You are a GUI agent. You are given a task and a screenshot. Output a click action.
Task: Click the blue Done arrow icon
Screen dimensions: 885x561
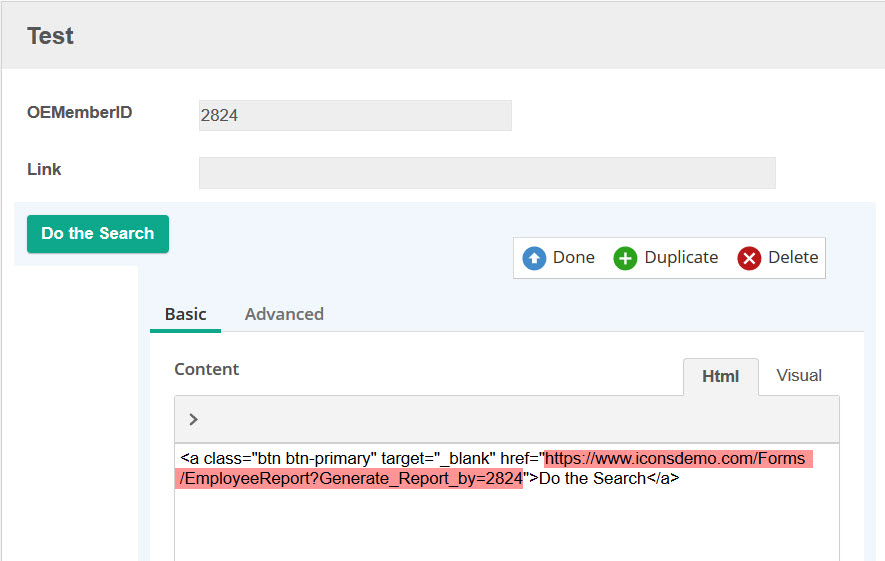click(534, 258)
